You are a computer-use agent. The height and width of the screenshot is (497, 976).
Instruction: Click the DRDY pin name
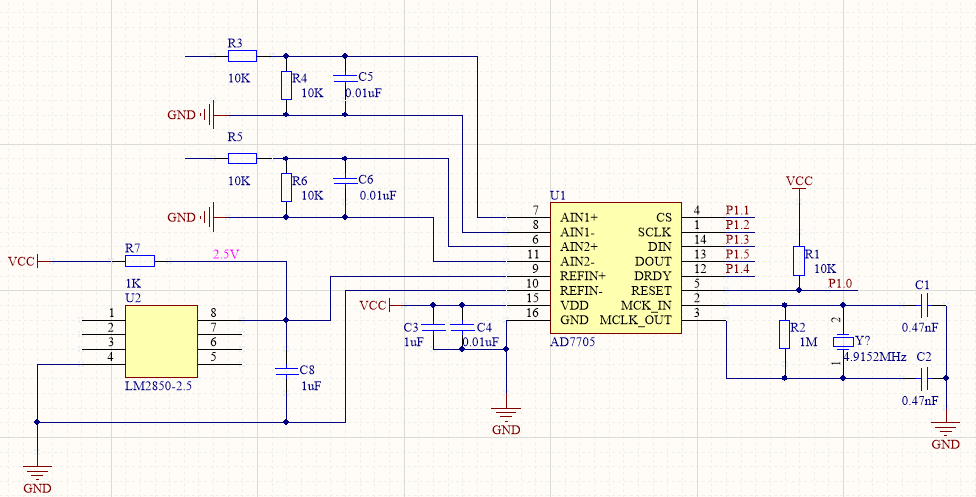[x=653, y=276]
